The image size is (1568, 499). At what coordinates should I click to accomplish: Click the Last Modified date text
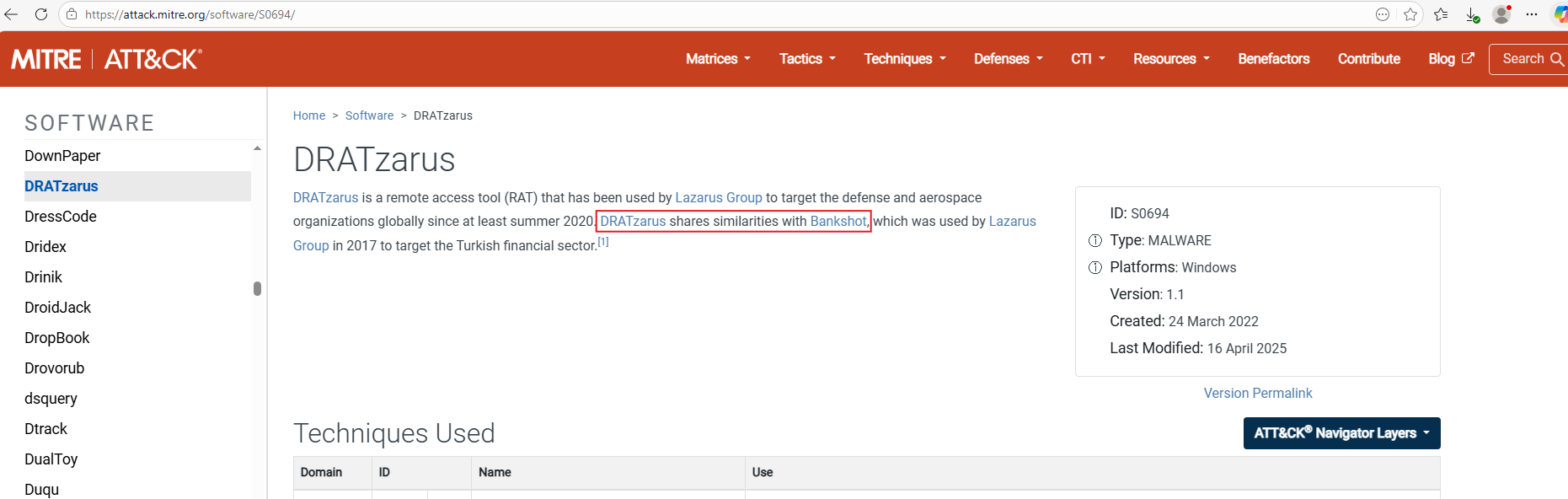(1198, 348)
